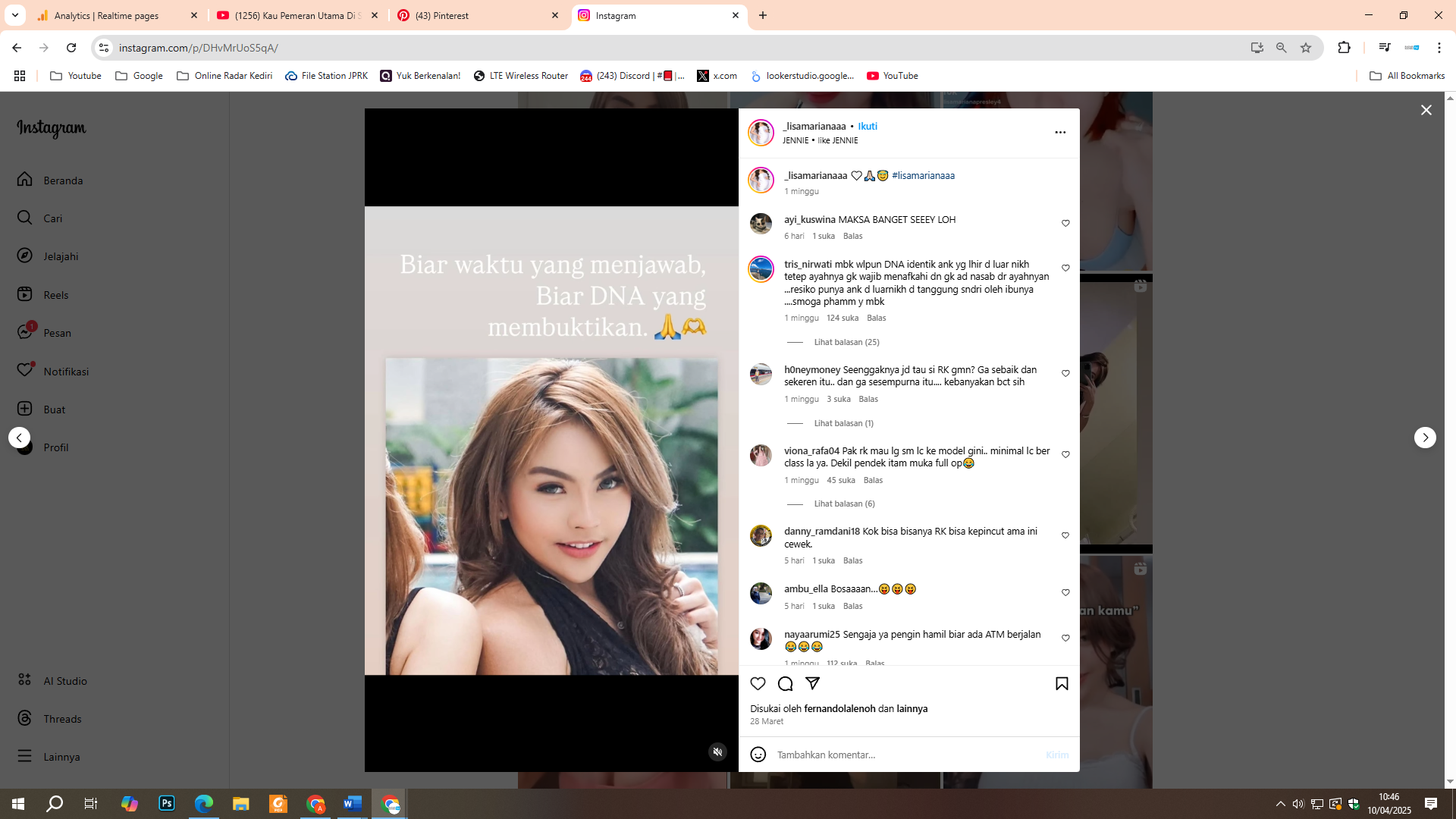Like h0neymoney's comment
This screenshot has width=1456, height=819.
pyautogui.click(x=1065, y=373)
